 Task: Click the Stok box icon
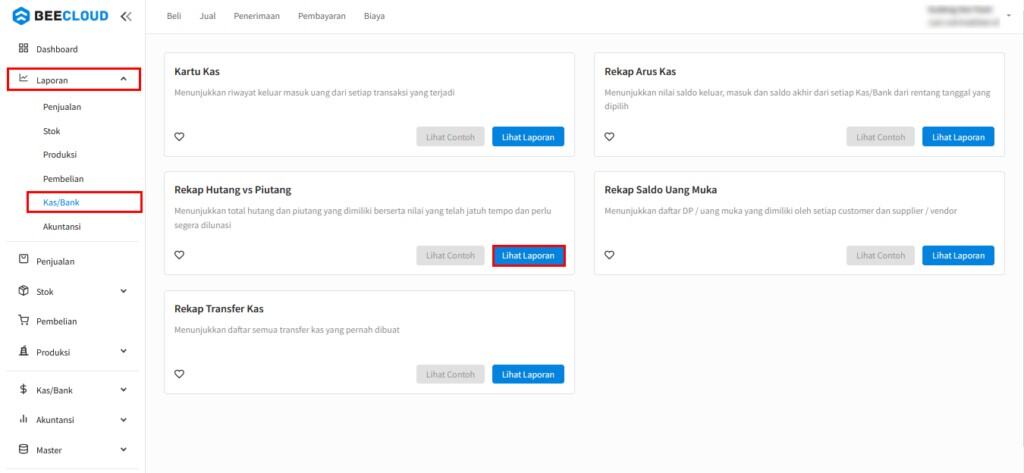24,291
